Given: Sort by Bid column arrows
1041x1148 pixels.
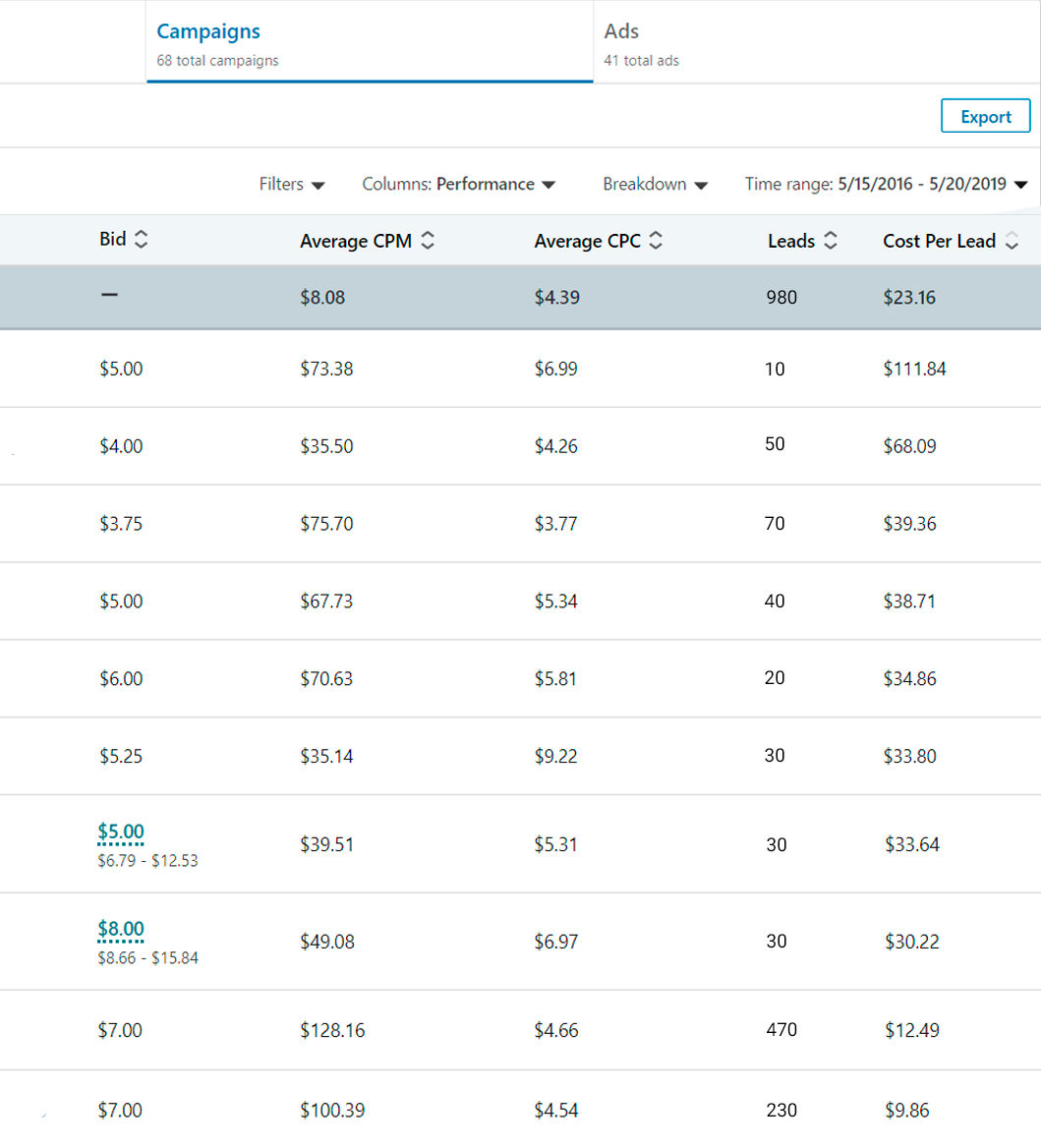Looking at the screenshot, I should pyautogui.click(x=142, y=239).
